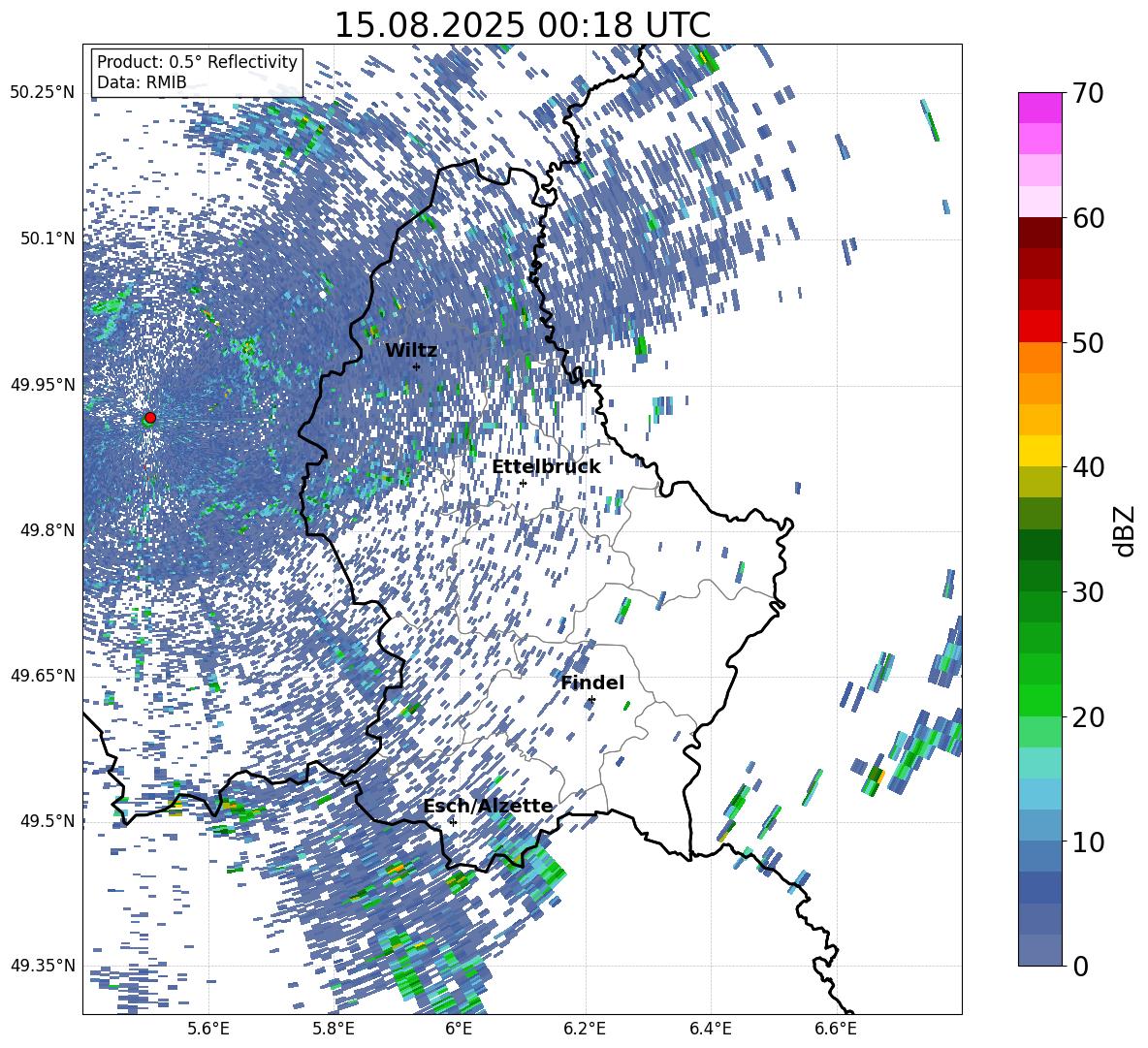Click the latitude label 49.95°N
The image size is (1148, 1048).
coord(43,384)
